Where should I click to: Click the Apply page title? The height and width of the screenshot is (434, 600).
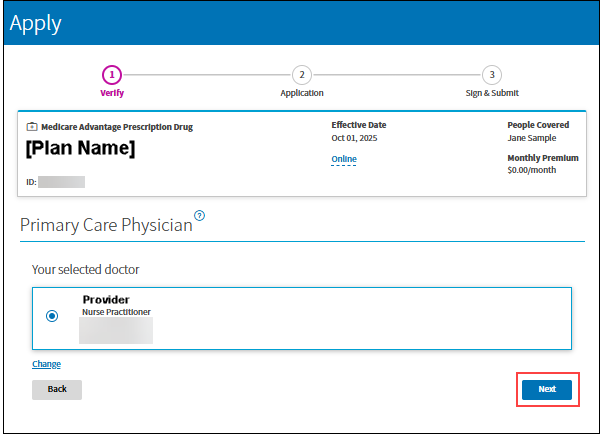[36, 23]
